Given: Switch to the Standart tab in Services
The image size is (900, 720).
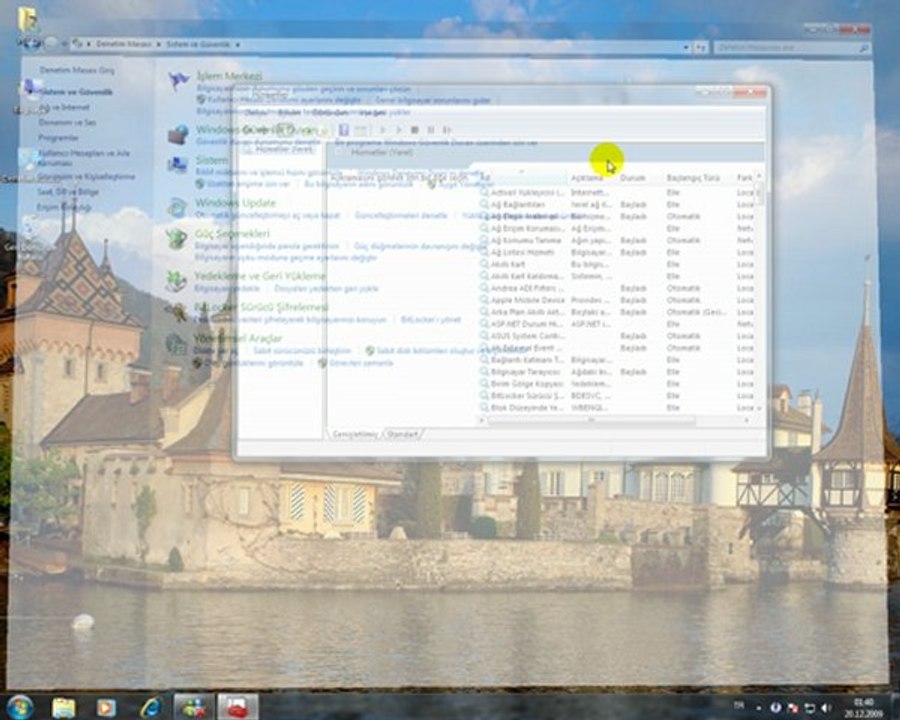Looking at the screenshot, I should tap(402, 434).
